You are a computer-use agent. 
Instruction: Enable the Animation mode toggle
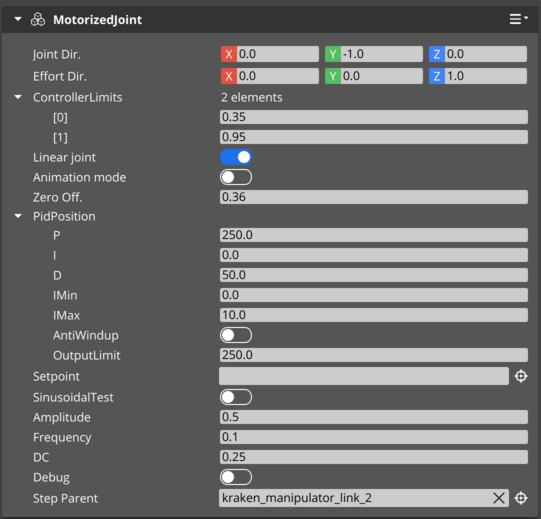236,177
